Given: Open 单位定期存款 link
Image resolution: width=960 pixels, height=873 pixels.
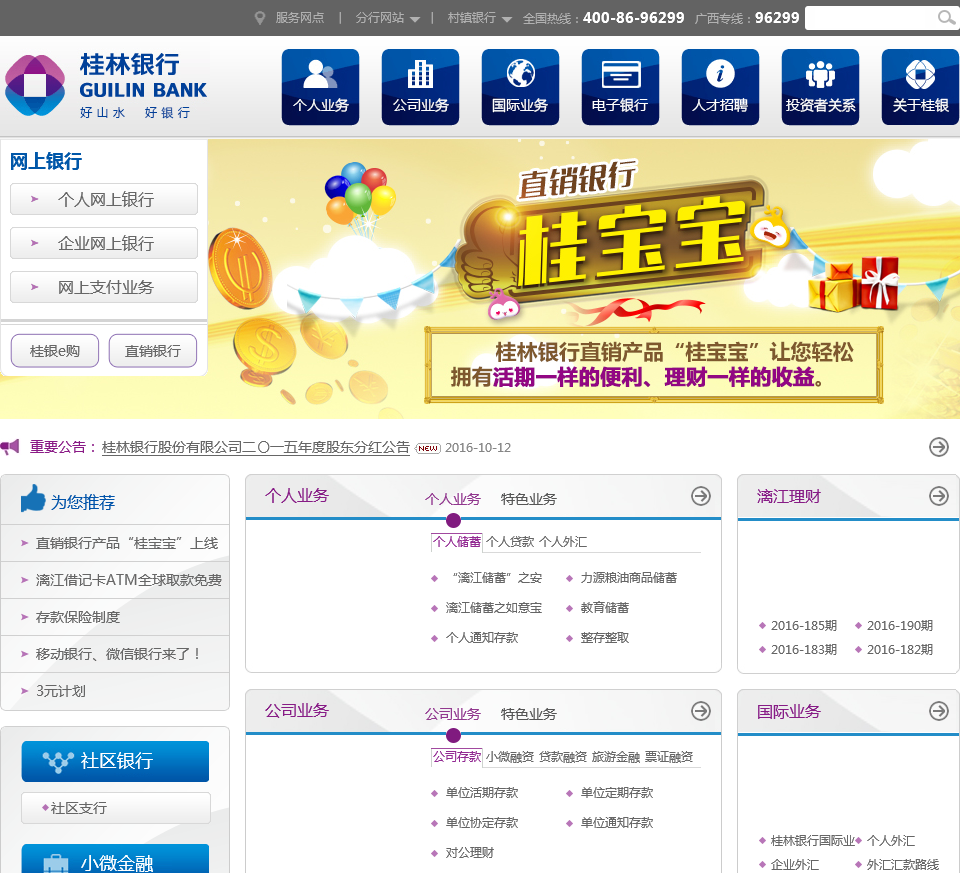Looking at the screenshot, I should coord(617,793).
